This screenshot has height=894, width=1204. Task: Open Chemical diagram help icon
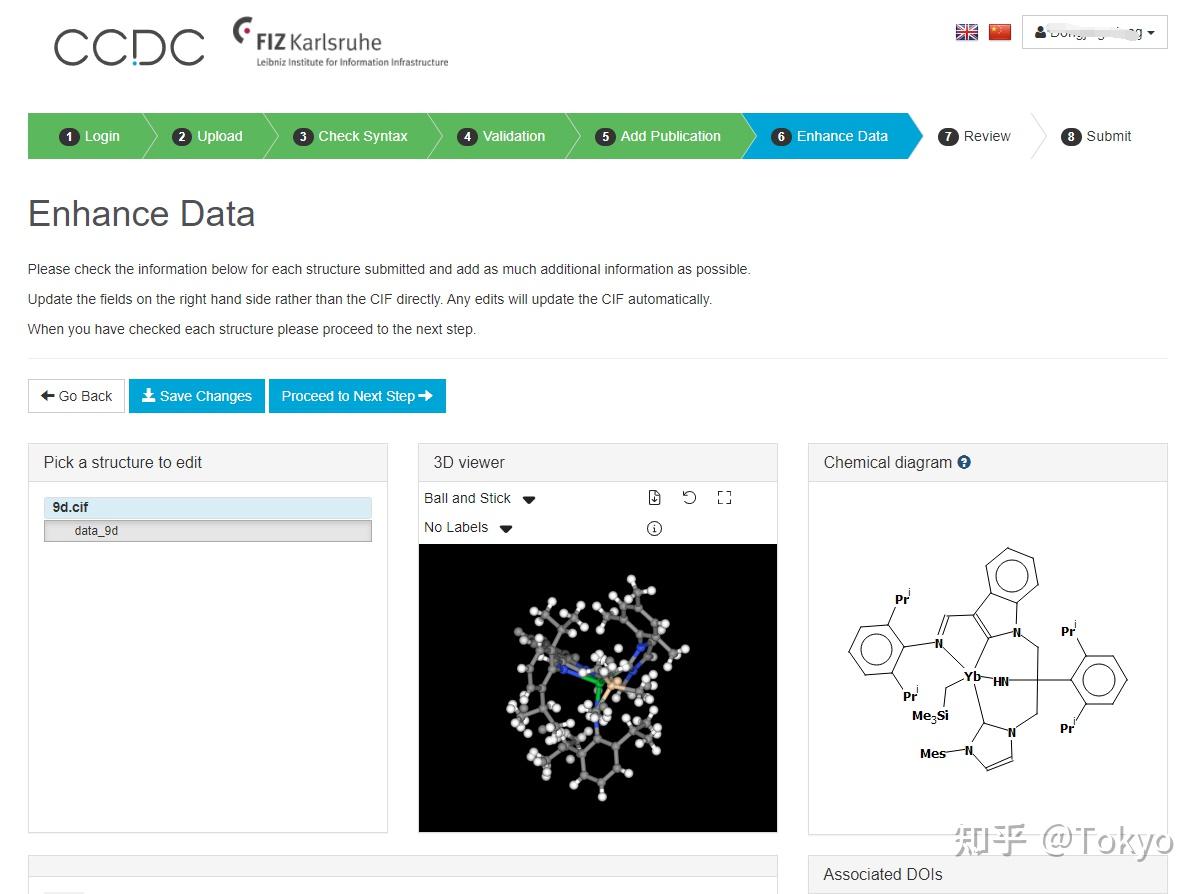(x=964, y=462)
